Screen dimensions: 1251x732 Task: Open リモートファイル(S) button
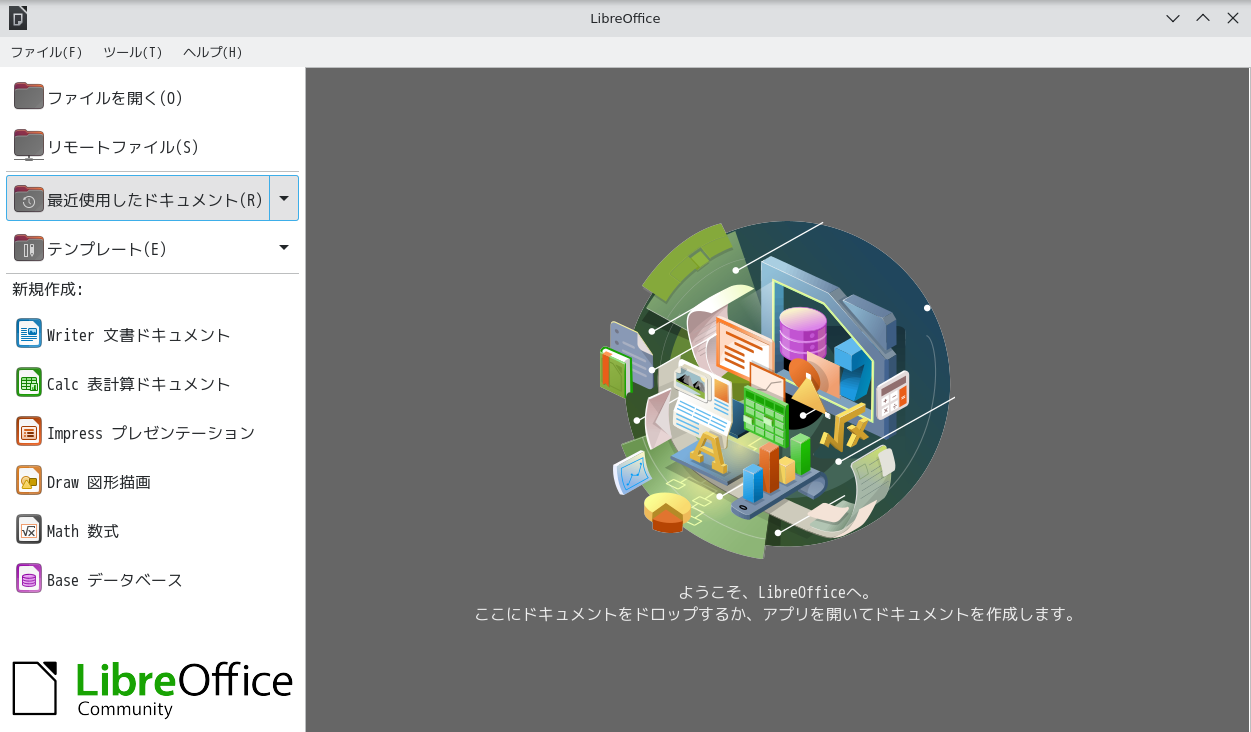pyautogui.click(x=152, y=147)
